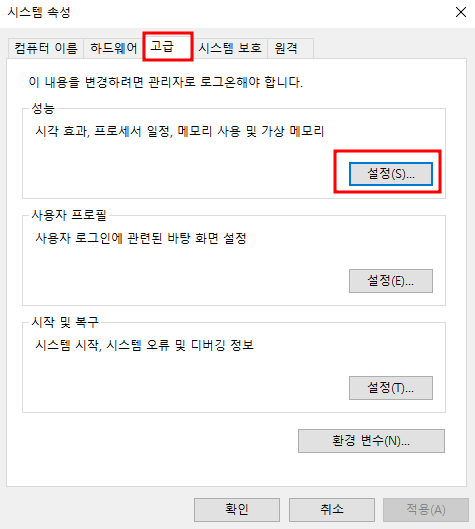Select the 고급 tab
Viewport: 475px width, 529px height.
click(168, 47)
